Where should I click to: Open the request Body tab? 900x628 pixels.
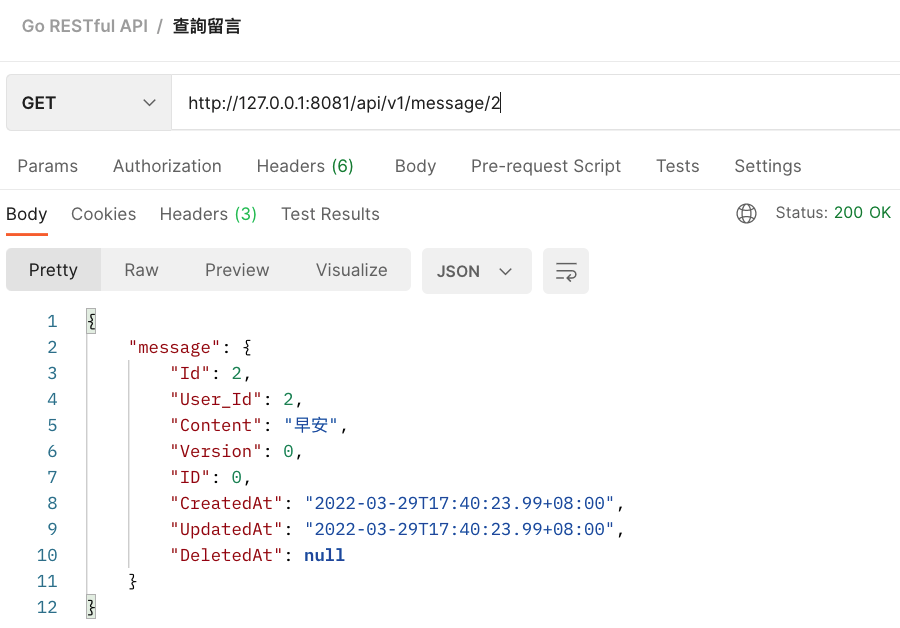416,166
